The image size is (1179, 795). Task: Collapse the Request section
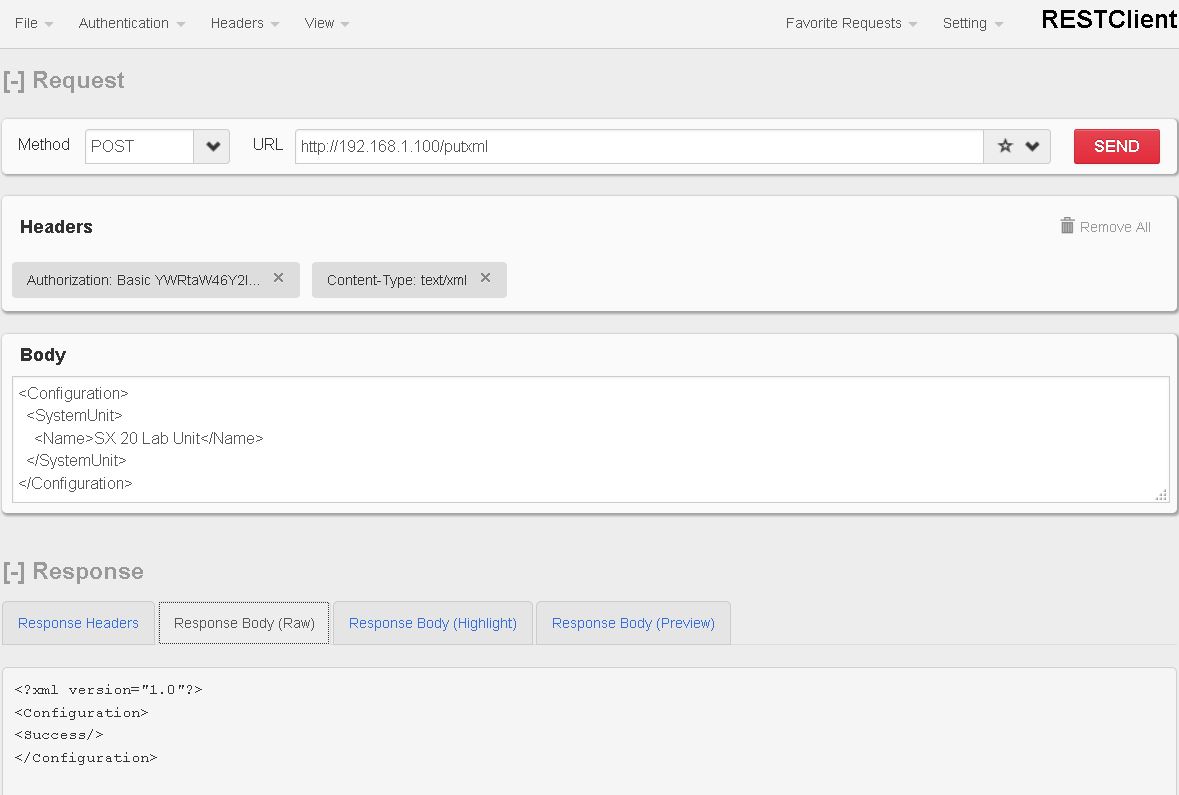pos(14,81)
